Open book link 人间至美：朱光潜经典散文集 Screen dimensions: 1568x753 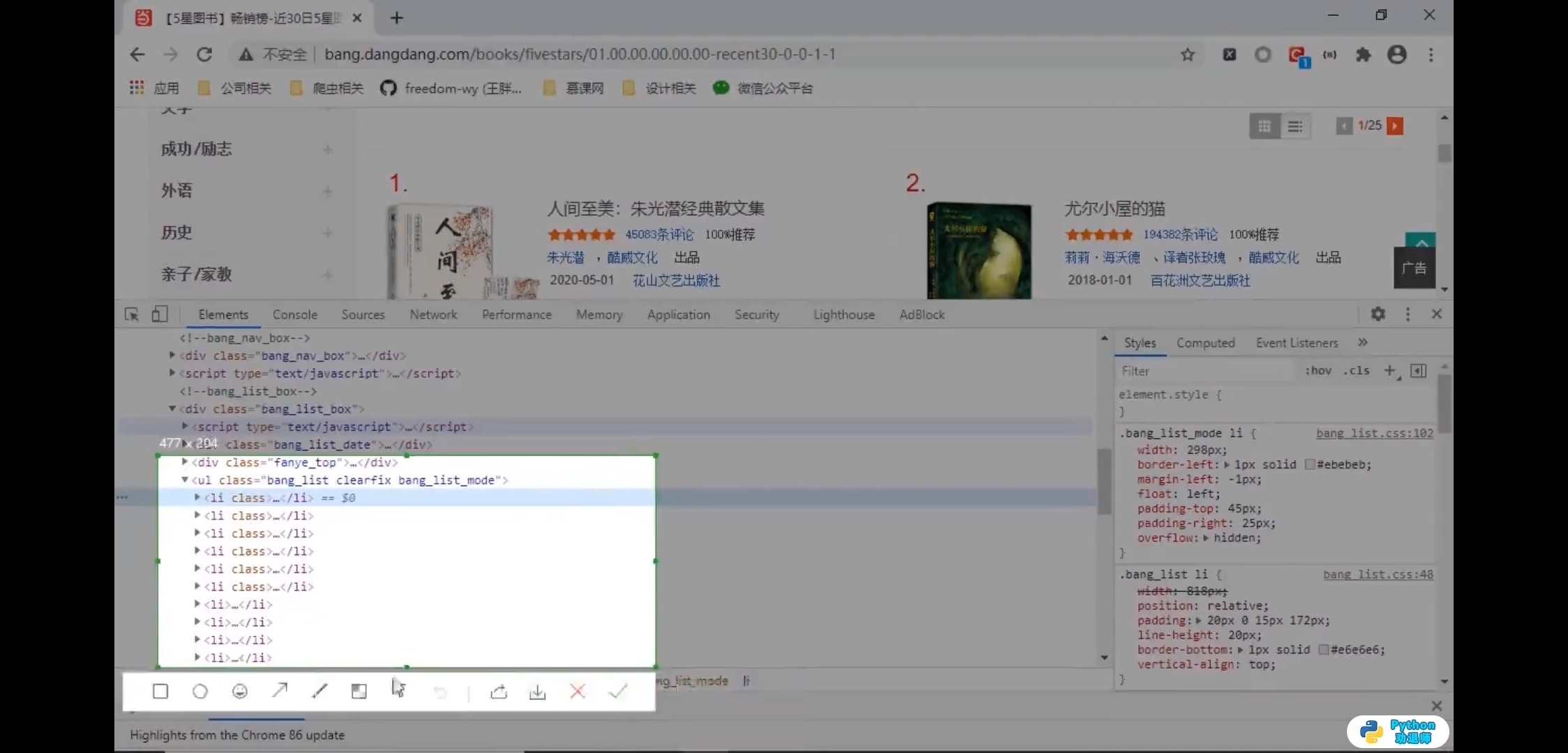656,208
